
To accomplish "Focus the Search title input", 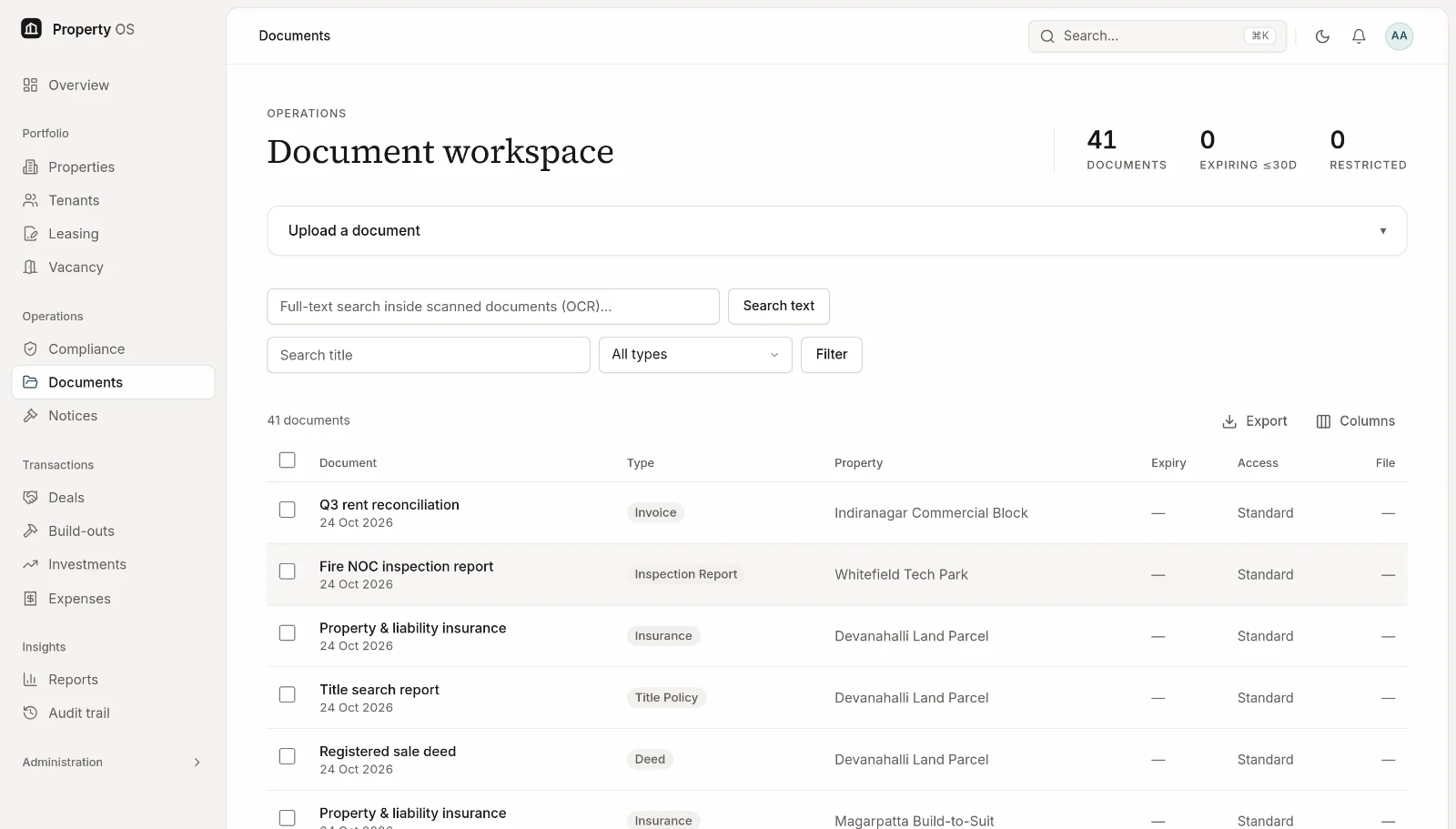I will [429, 355].
